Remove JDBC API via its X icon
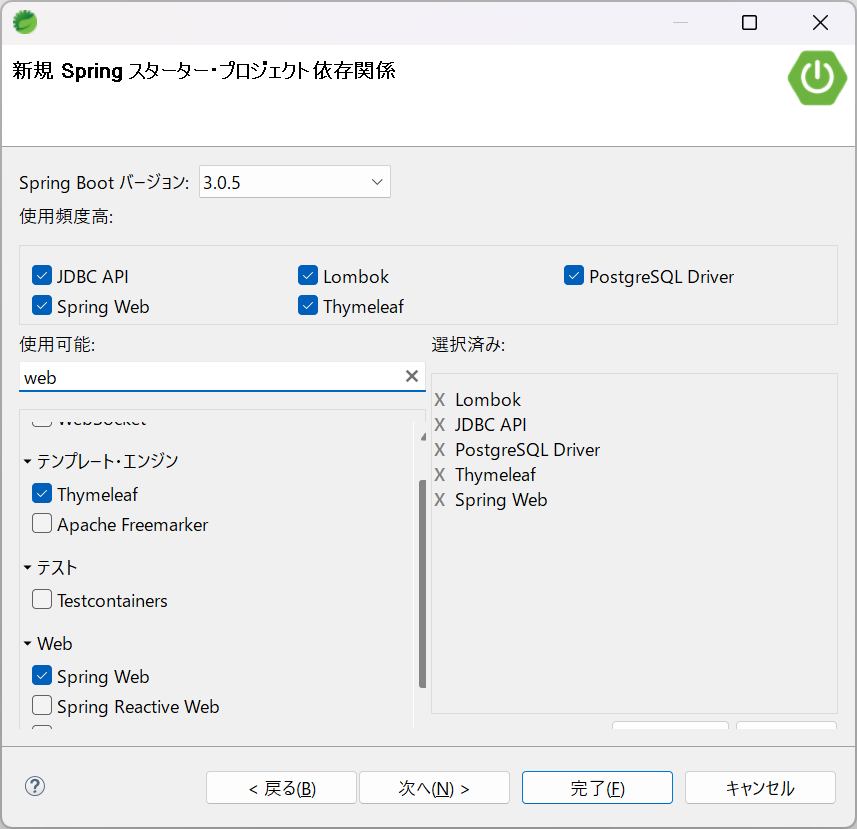 pyautogui.click(x=440, y=425)
